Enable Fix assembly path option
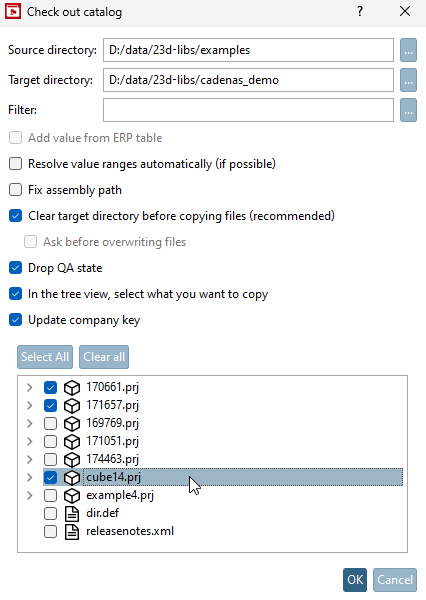The height and width of the screenshot is (600, 426). pos(15,190)
